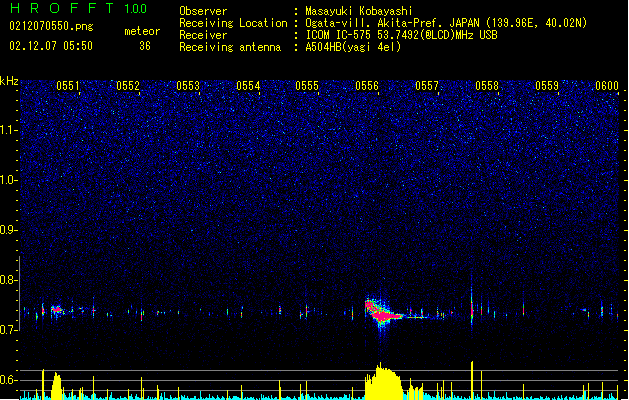Click the small pink echo before 0551
This screenshot has height=400, width=629.
(57, 310)
